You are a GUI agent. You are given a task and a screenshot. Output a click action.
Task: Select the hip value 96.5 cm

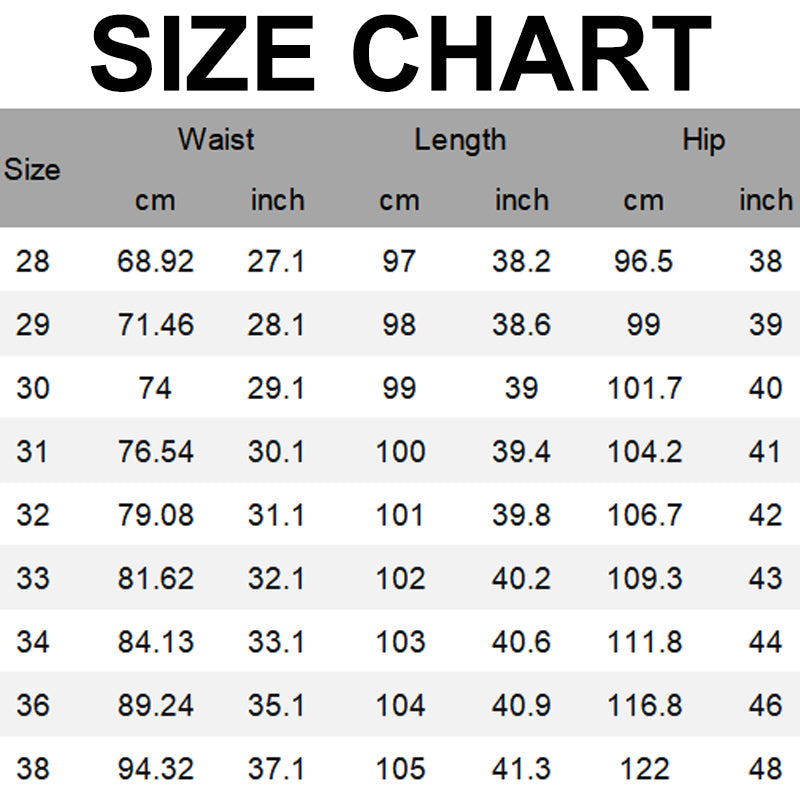[643, 262]
